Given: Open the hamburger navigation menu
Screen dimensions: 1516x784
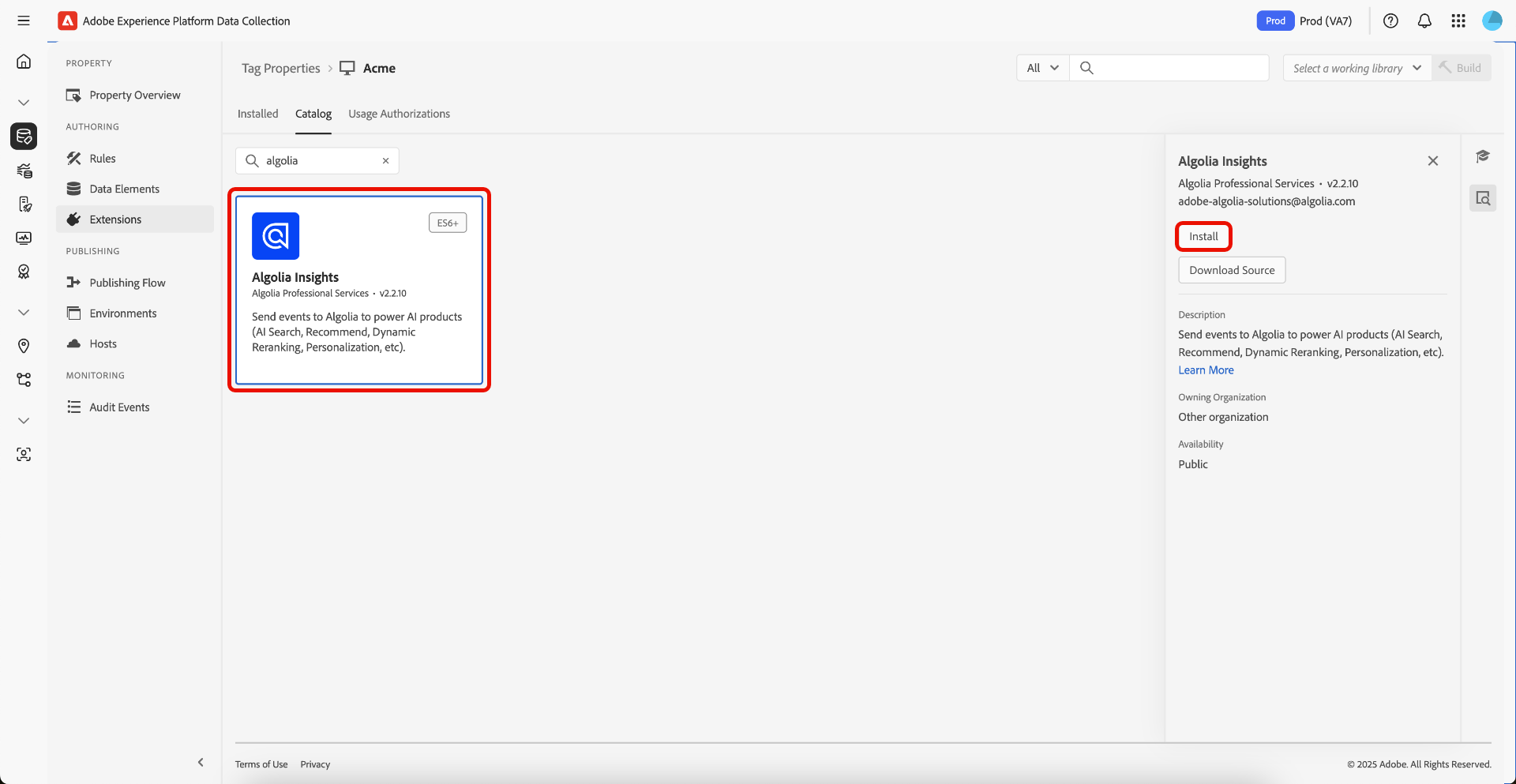Looking at the screenshot, I should (x=24, y=21).
